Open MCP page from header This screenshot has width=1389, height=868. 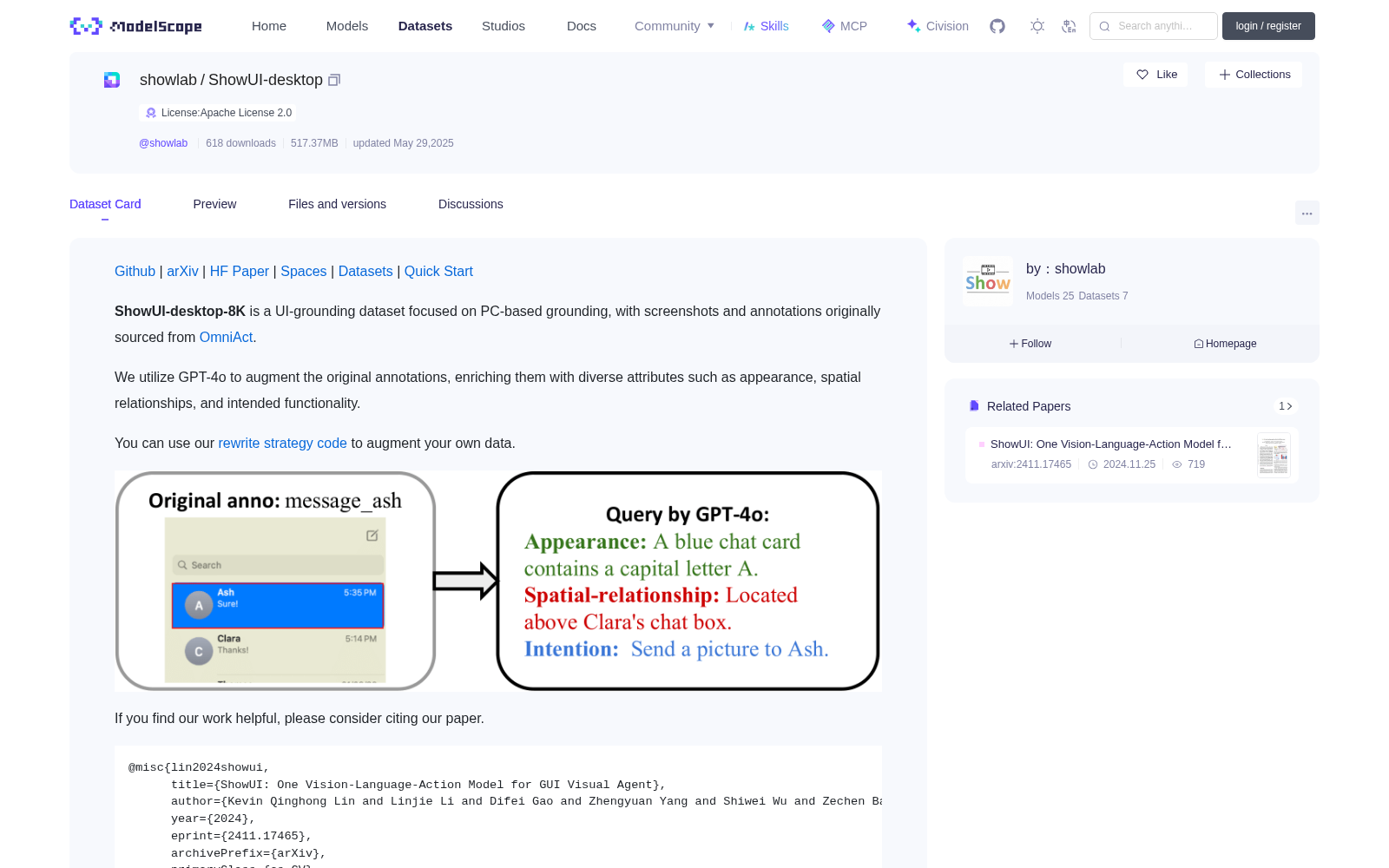click(845, 26)
